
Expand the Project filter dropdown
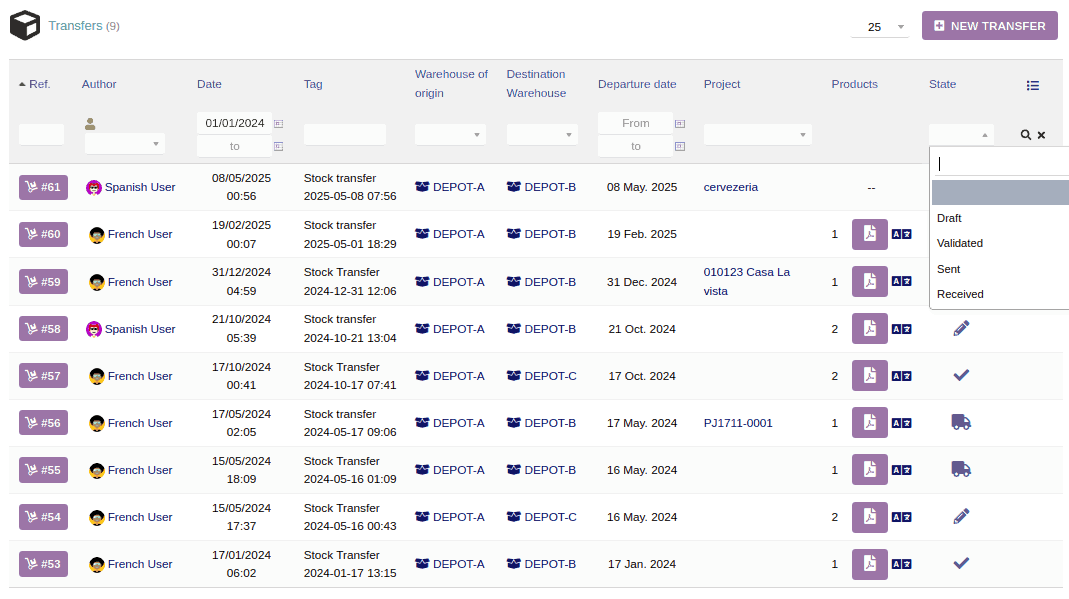[x=757, y=134]
